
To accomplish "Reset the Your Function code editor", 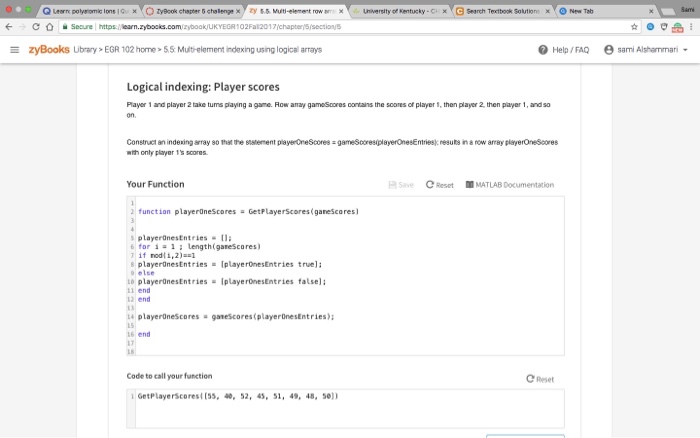I will (x=439, y=185).
